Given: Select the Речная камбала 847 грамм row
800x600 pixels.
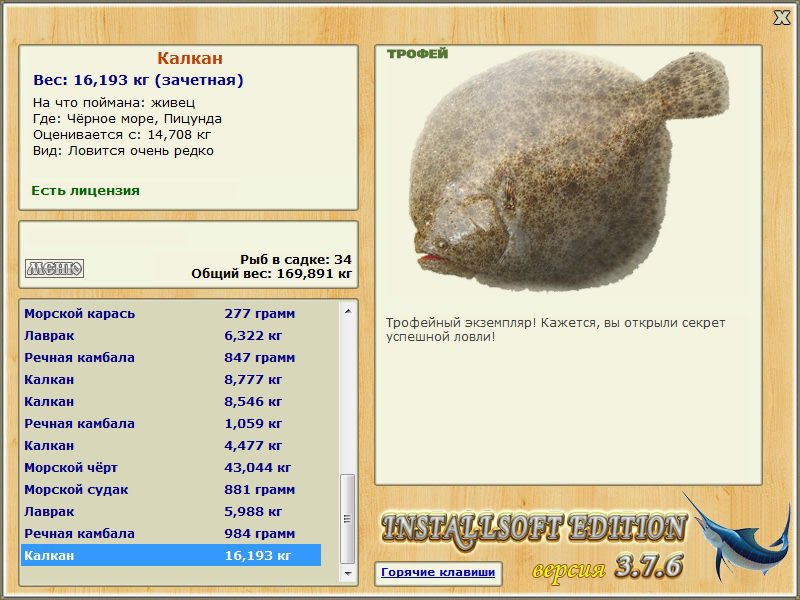Looking at the screenshot, I should pos(171,357).
